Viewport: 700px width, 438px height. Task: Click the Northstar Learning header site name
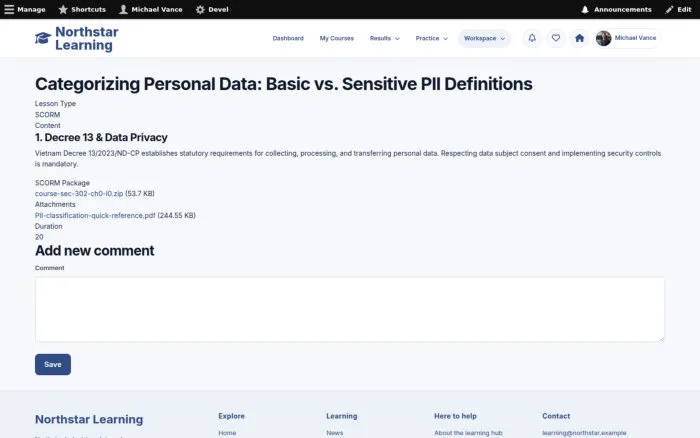tap(87, 38)
